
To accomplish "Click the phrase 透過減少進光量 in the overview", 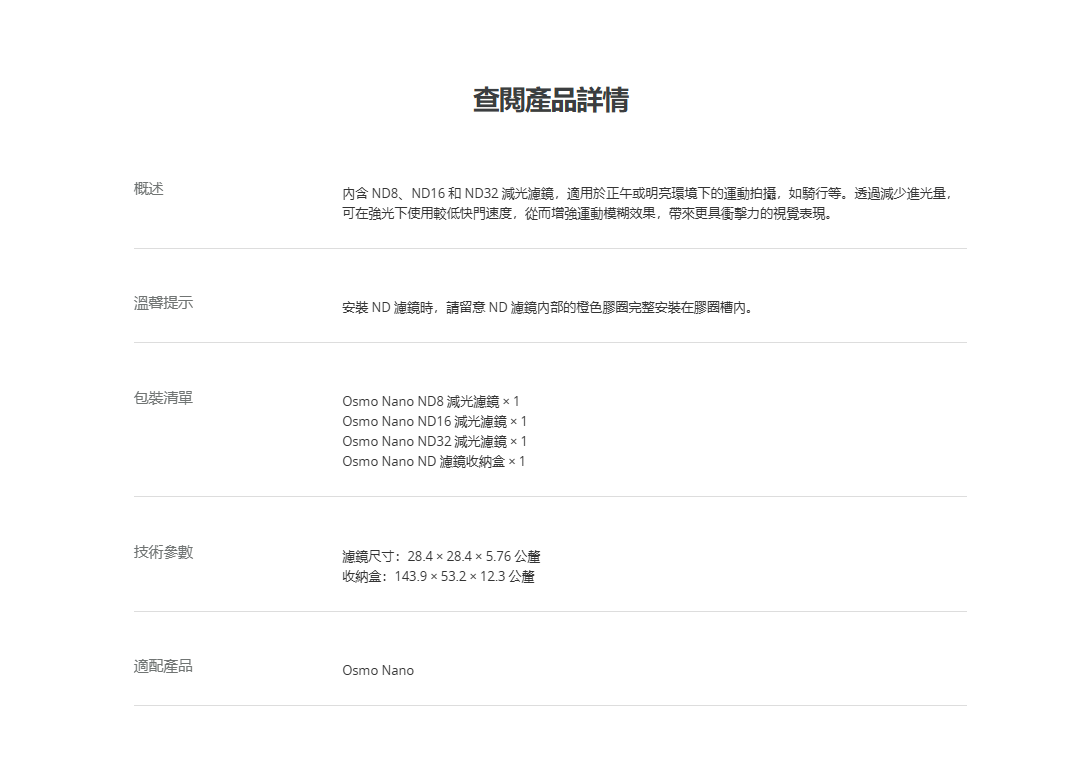I will click(901, 193).
